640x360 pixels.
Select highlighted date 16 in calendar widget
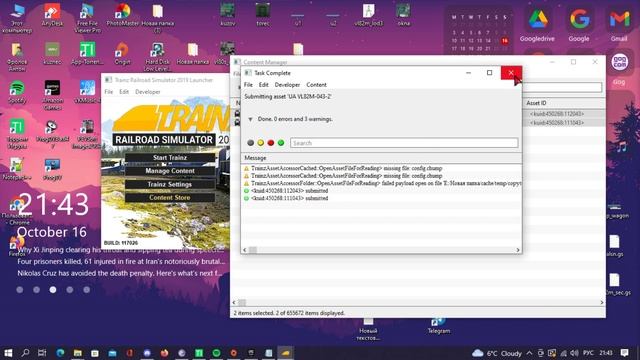505,41
